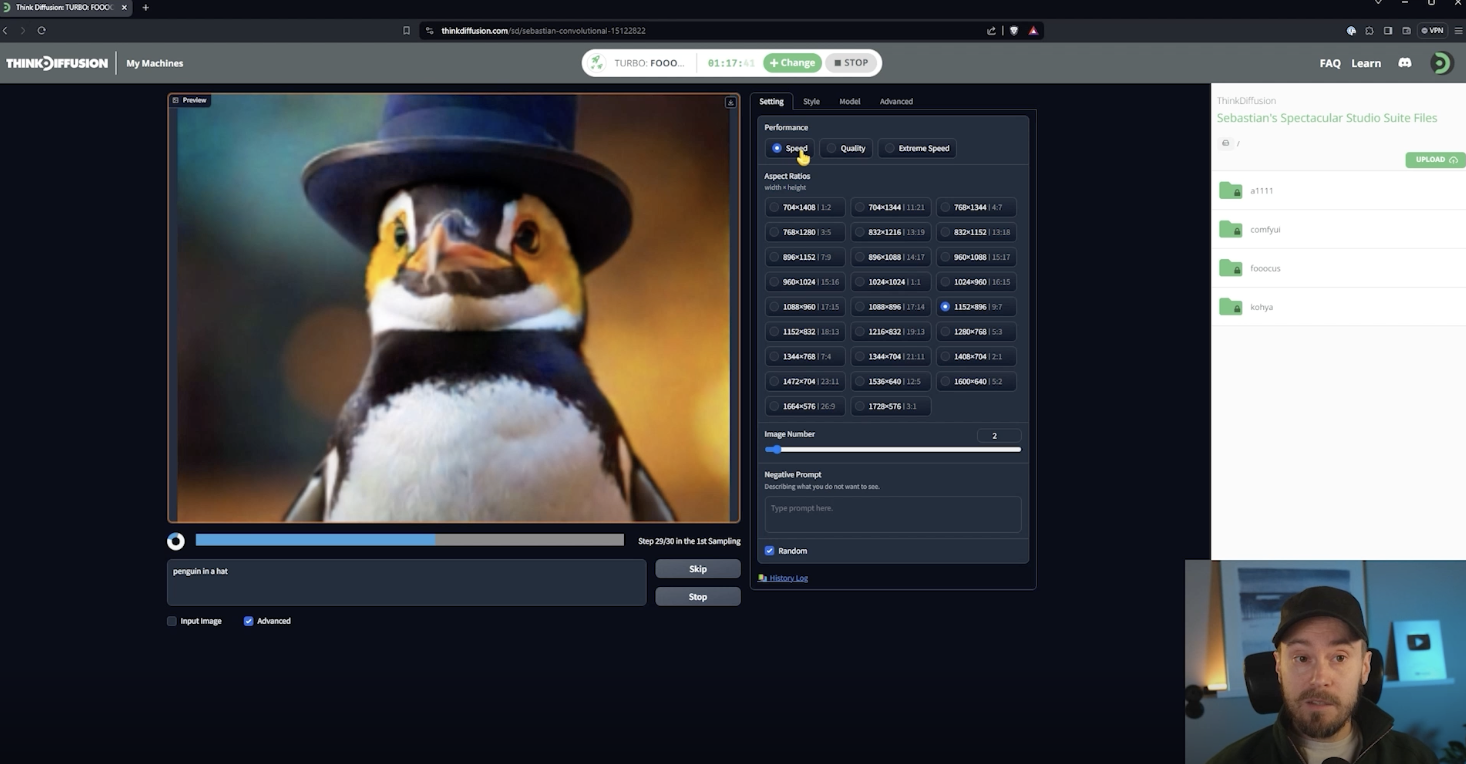Open the browser extensions puzzle icon
This screenshot has height=764, width=1466.
1369,31
